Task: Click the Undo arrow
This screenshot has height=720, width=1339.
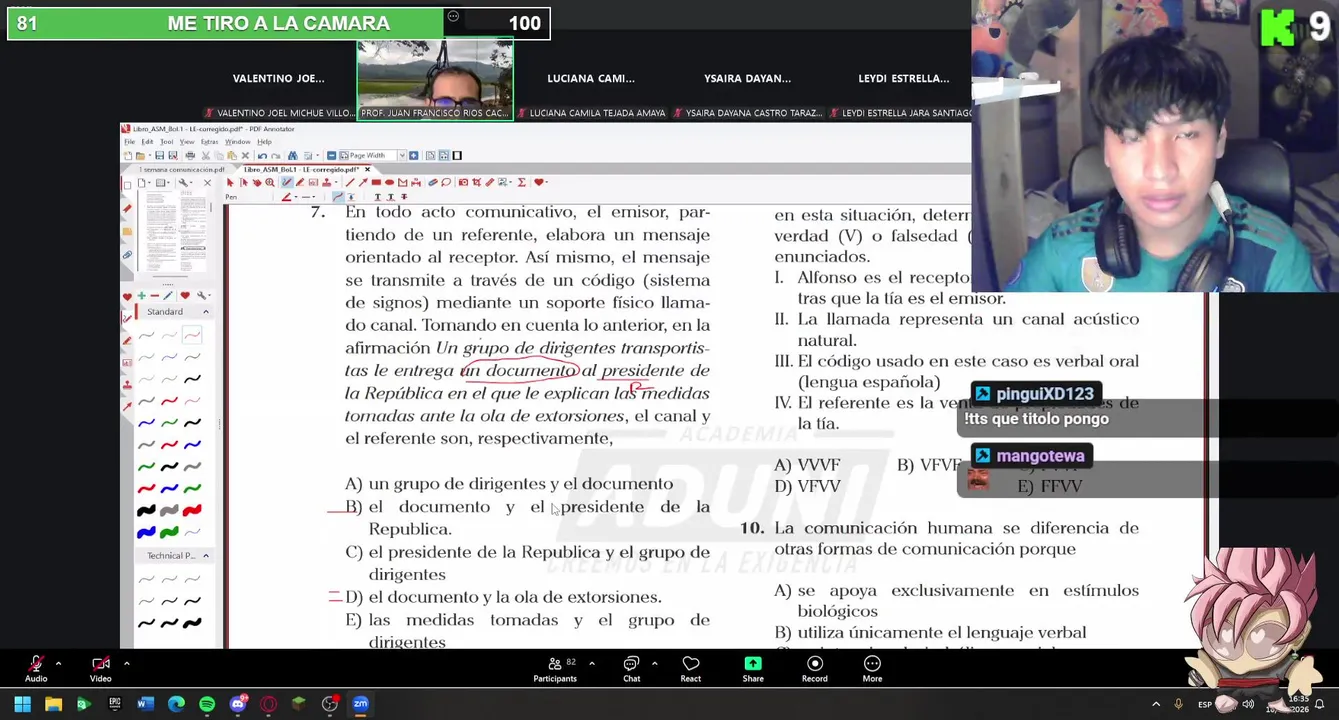Action: [262, 155]
